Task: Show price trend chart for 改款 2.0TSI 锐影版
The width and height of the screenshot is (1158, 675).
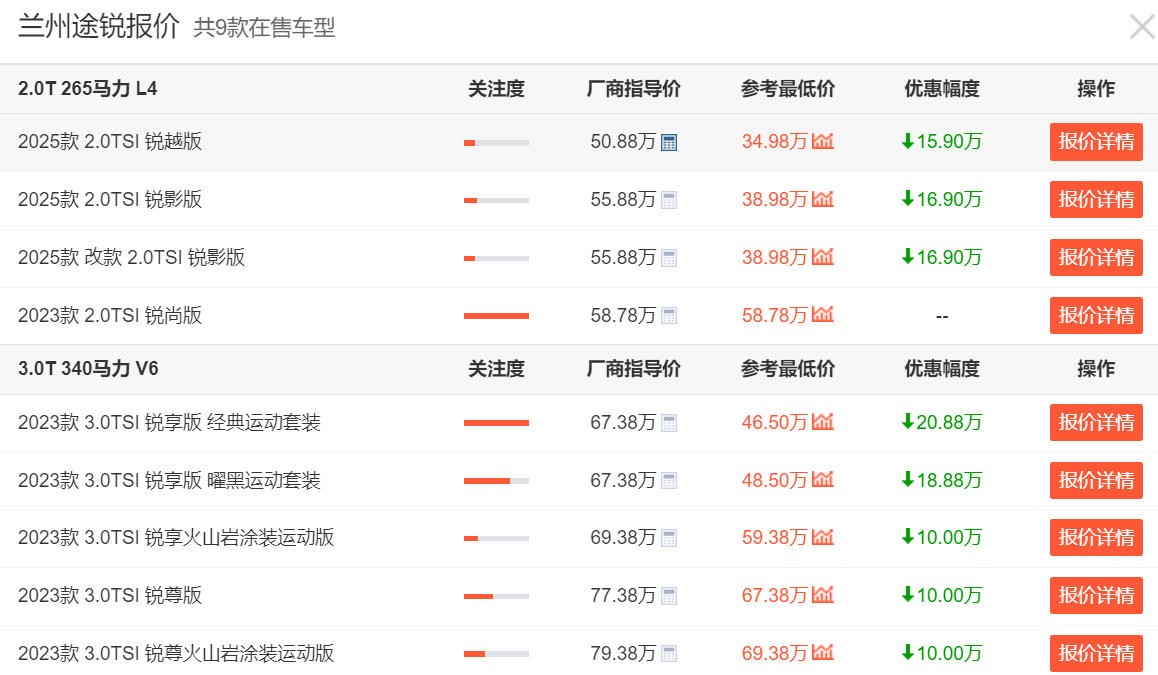Action: tap(823, 256)
